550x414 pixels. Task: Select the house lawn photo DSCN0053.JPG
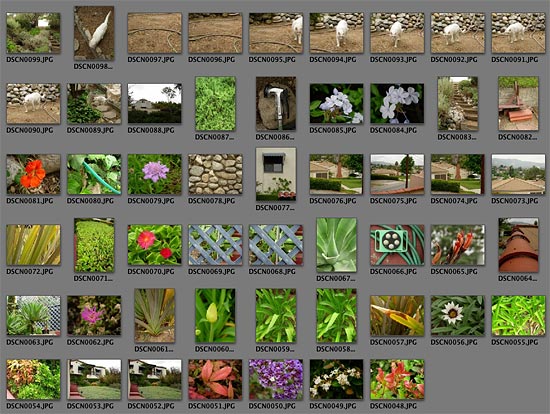tap(94, 379)
